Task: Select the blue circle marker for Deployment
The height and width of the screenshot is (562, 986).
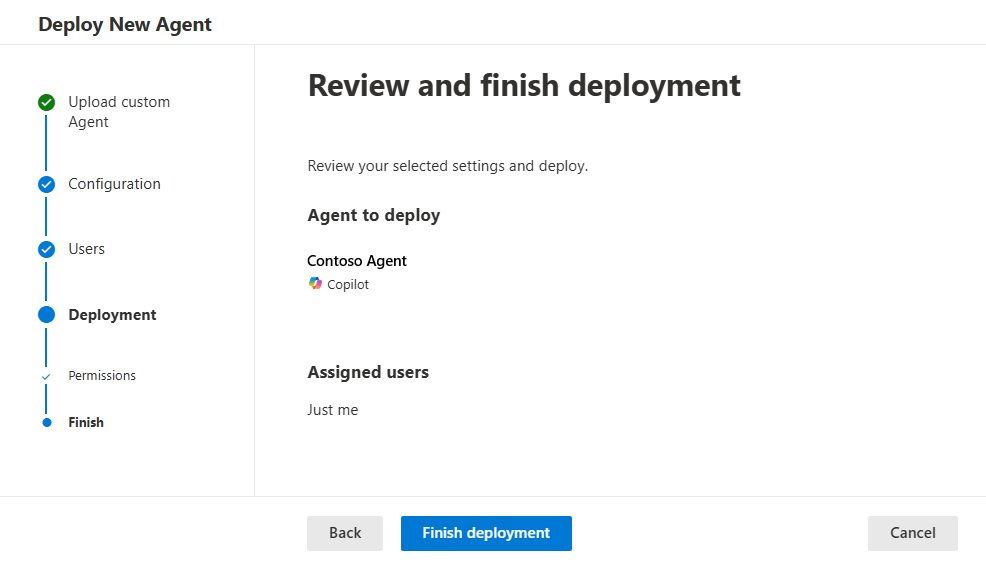Action: pos(46,315)
